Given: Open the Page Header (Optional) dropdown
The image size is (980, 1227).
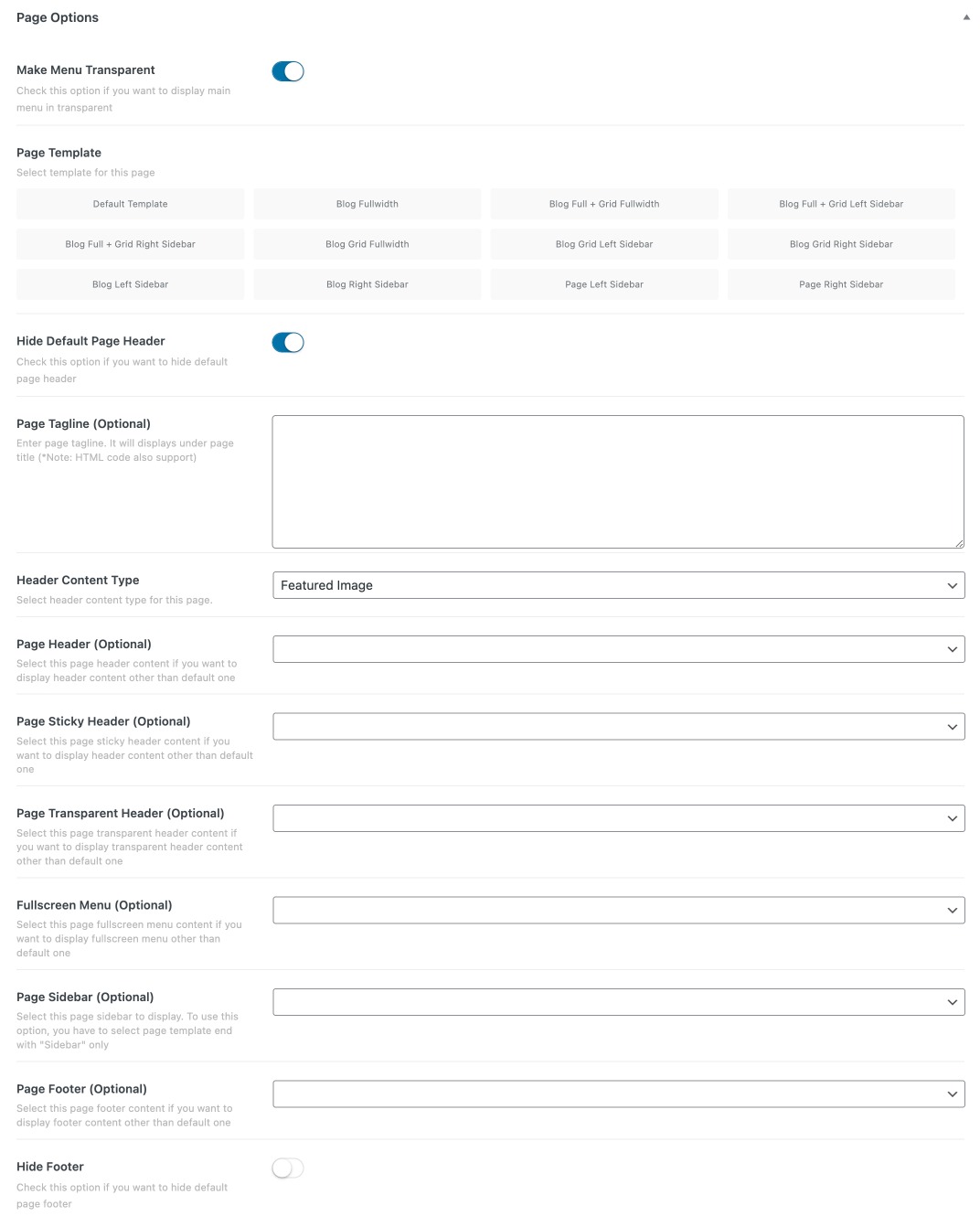Looking at the screenshot, I should (x=618, y=648).
